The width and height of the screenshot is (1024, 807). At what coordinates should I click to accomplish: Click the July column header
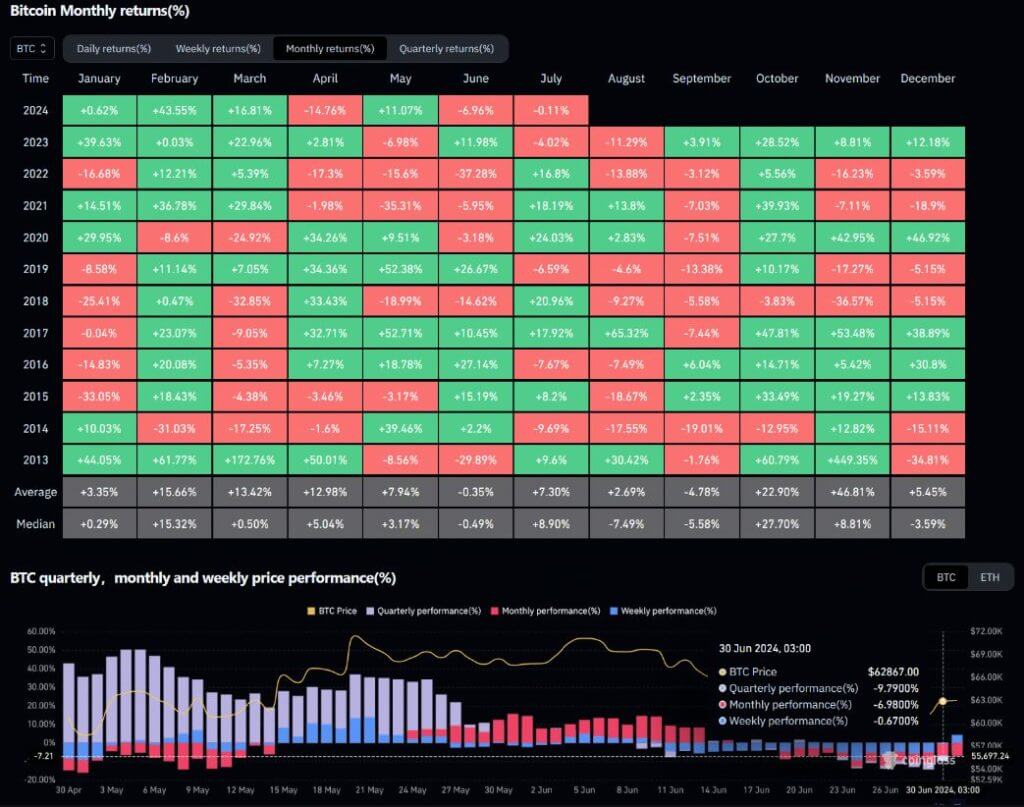tap(551, 78)
